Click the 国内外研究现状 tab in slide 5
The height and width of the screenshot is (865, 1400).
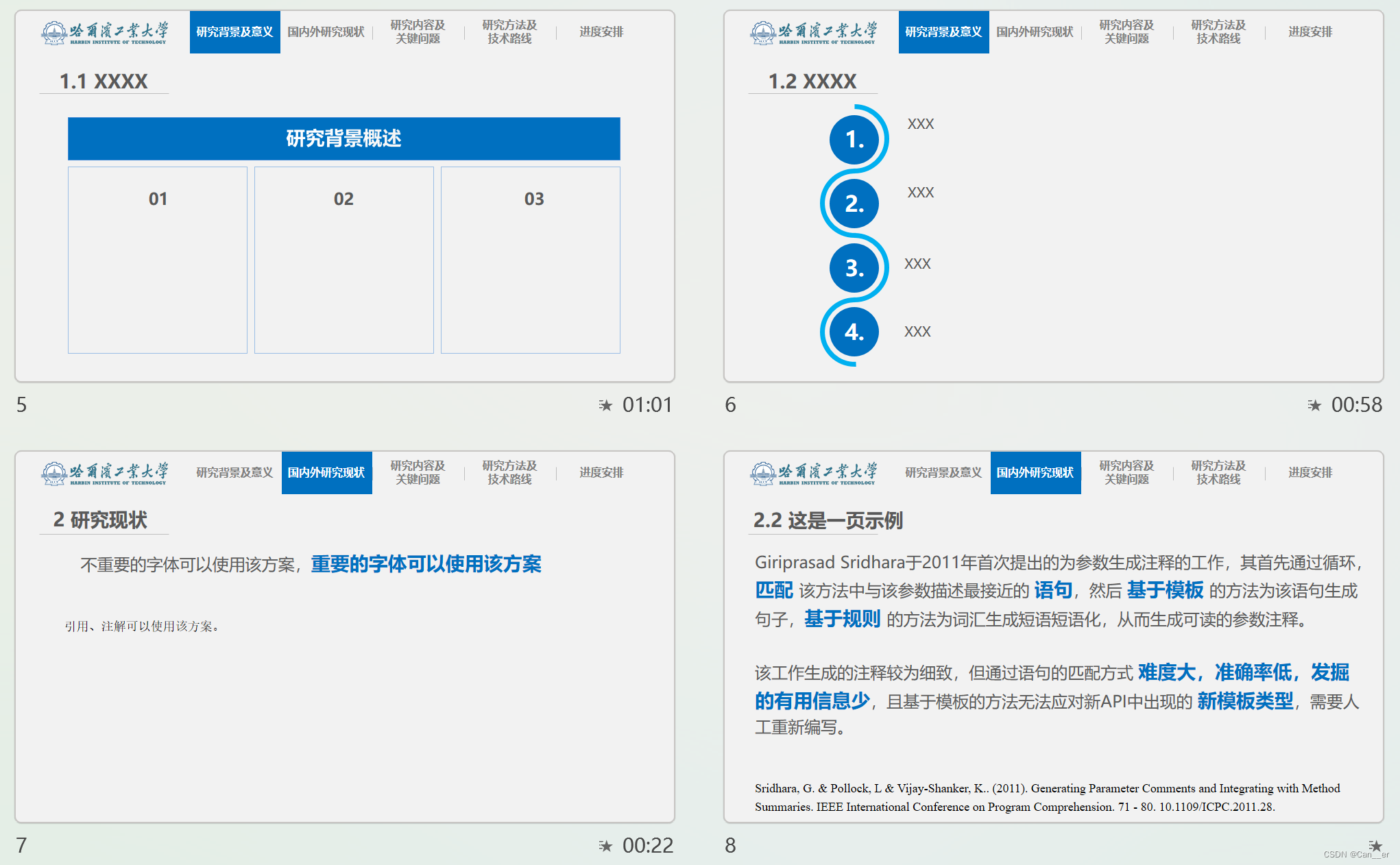click(326, 32)
